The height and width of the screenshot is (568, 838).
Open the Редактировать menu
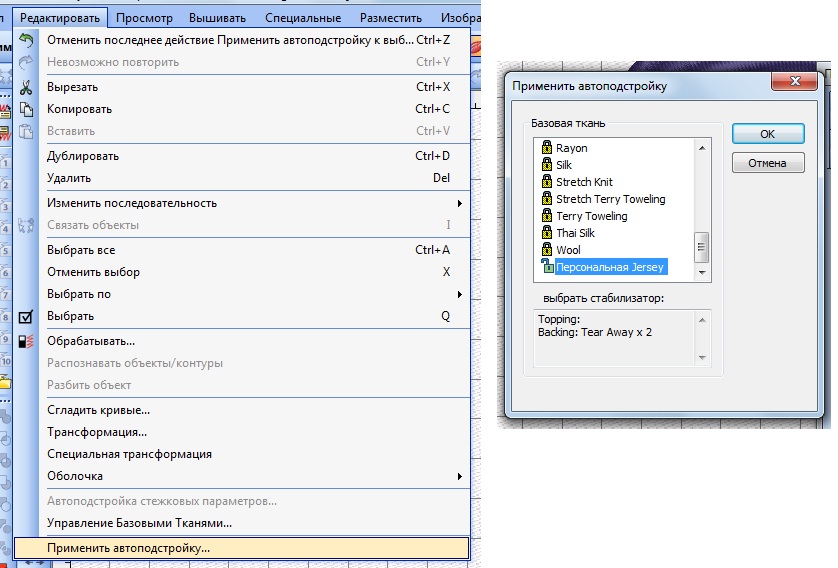[x=60, y=18]
